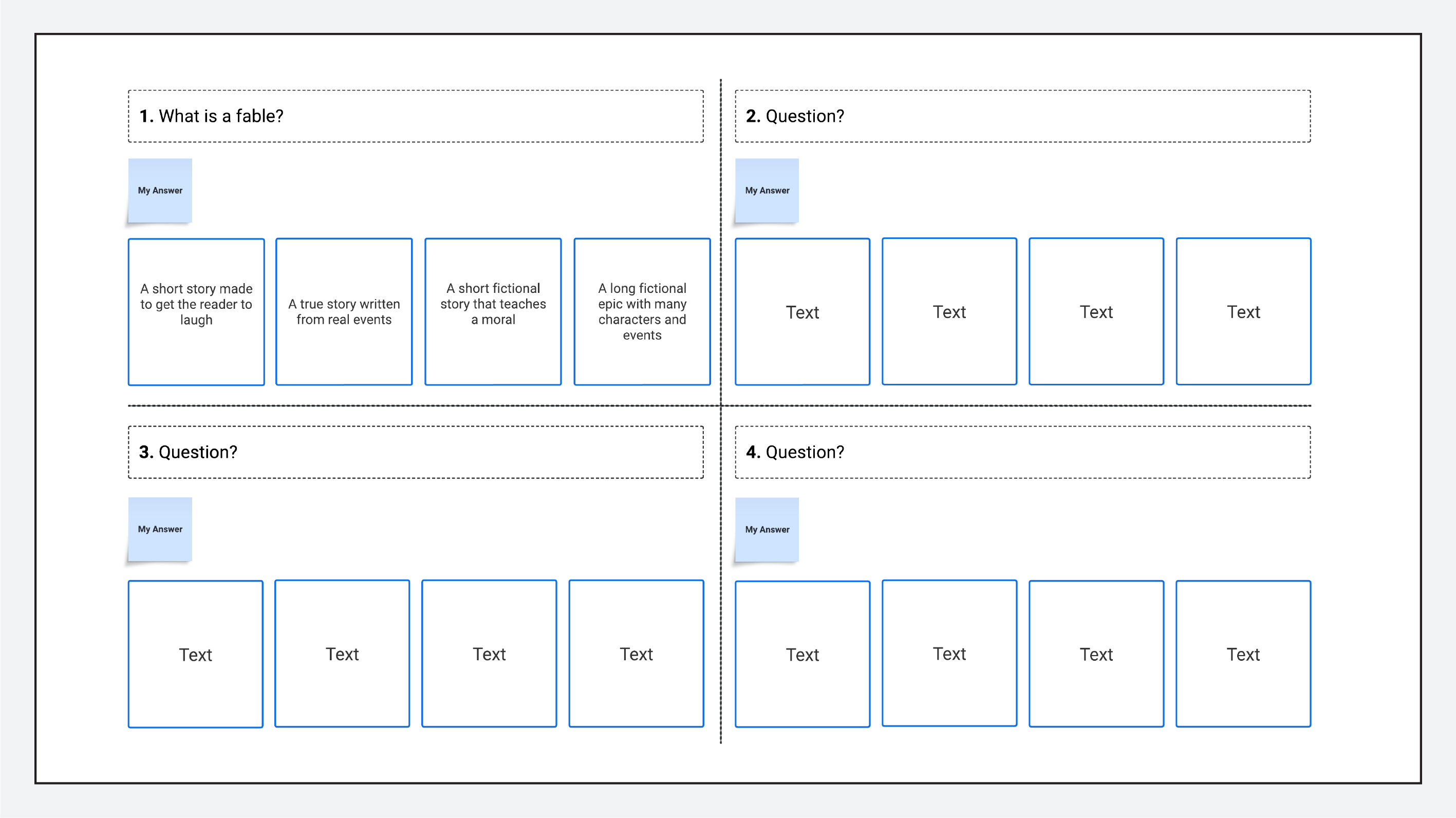Screen dimensions: 1456x818
Task: Select the first Text card under question 2
Action: coord(802,311)
